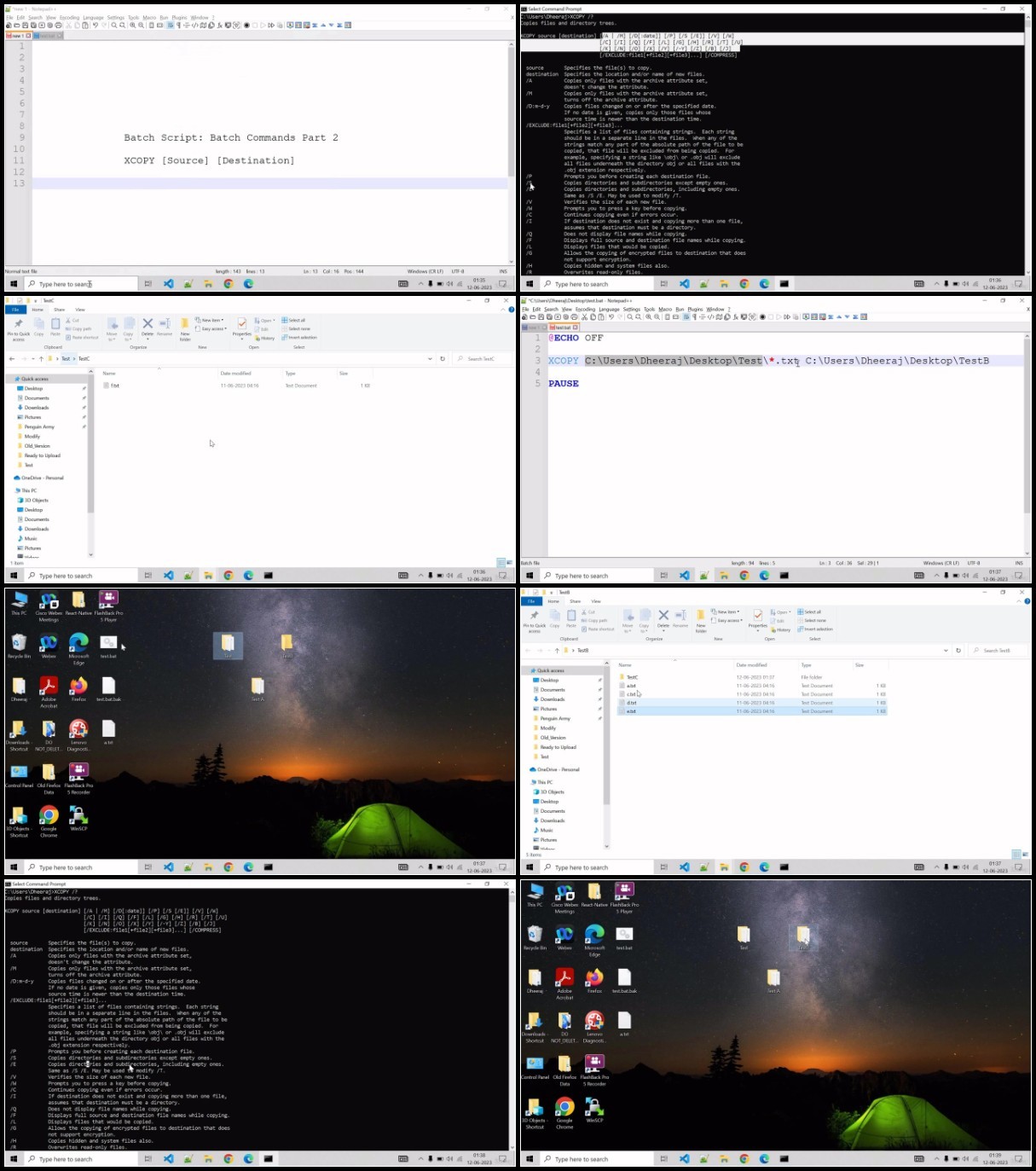Click the Search TestC input field

tap(483, 358)
